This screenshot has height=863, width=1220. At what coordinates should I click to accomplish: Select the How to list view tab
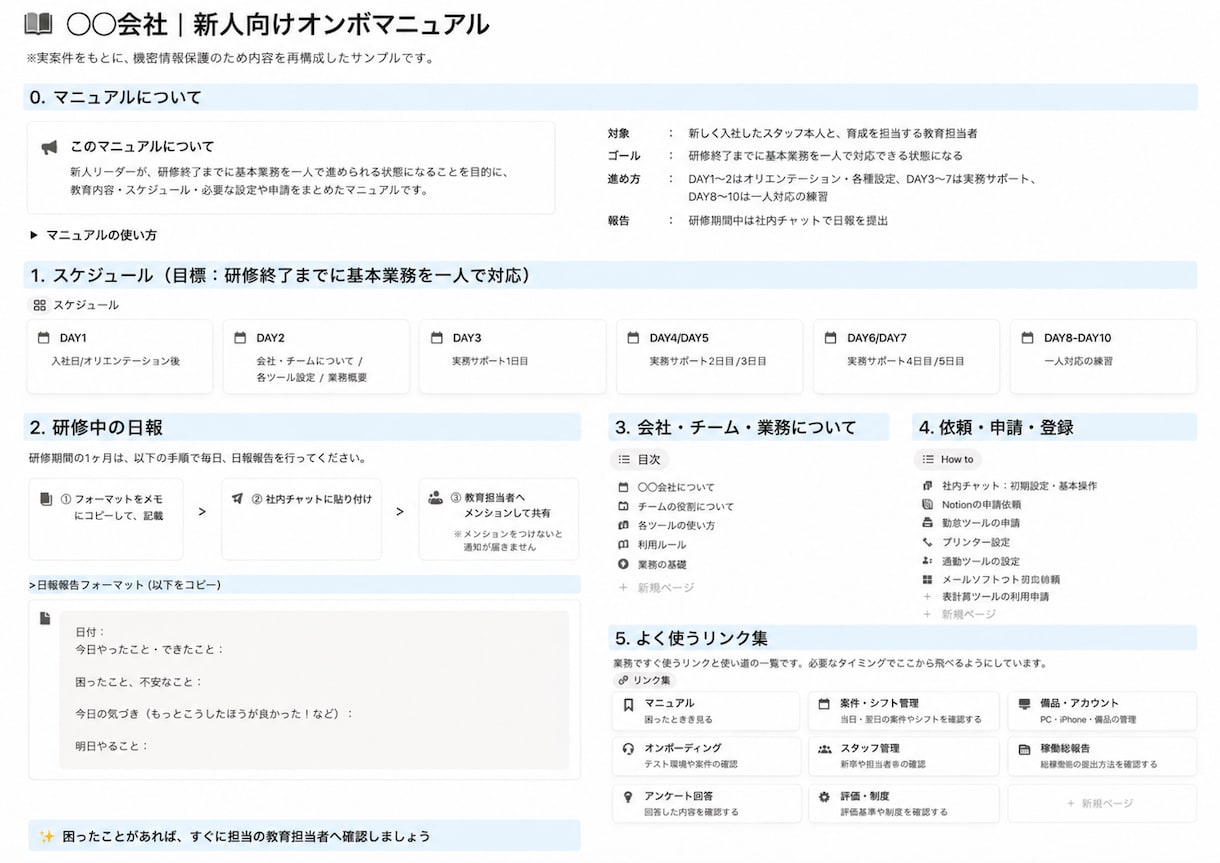[x=948, y=459]
